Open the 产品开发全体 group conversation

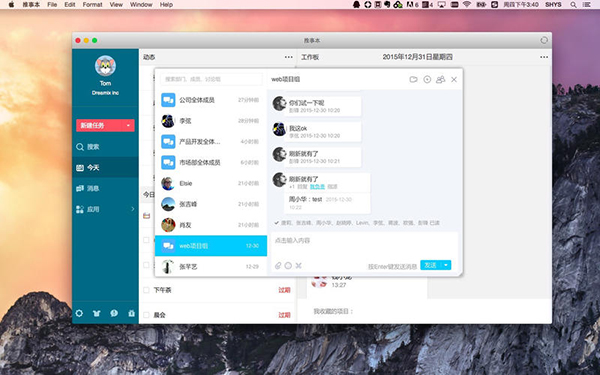tap(211, 142)
